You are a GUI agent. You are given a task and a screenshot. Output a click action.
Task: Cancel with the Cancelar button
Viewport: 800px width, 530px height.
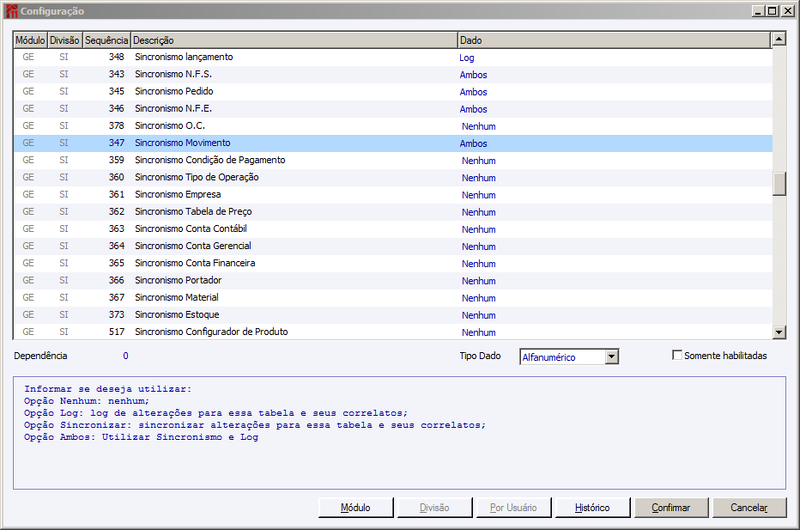coord(749,508)
